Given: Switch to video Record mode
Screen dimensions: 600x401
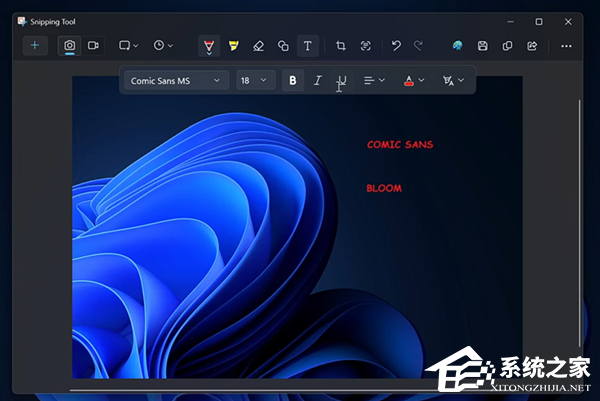Looking at the screenshot, I should (94, 45).
